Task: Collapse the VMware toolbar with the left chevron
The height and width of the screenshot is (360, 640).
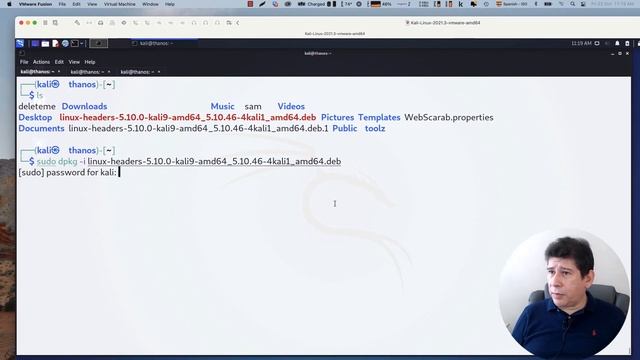Action: coord(238,23)
